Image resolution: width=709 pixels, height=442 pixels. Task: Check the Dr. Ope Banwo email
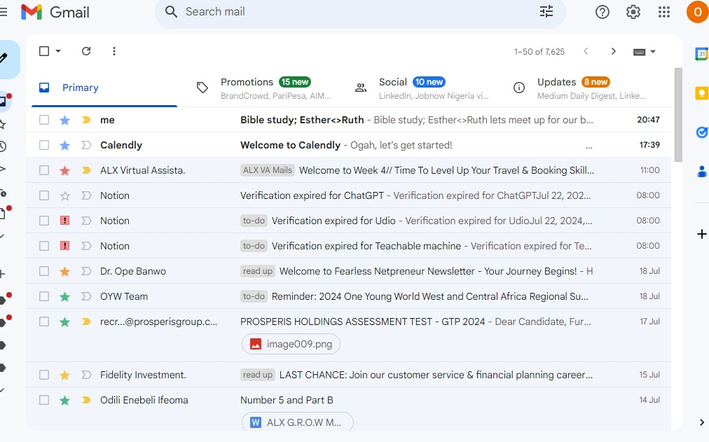[44, 271]
